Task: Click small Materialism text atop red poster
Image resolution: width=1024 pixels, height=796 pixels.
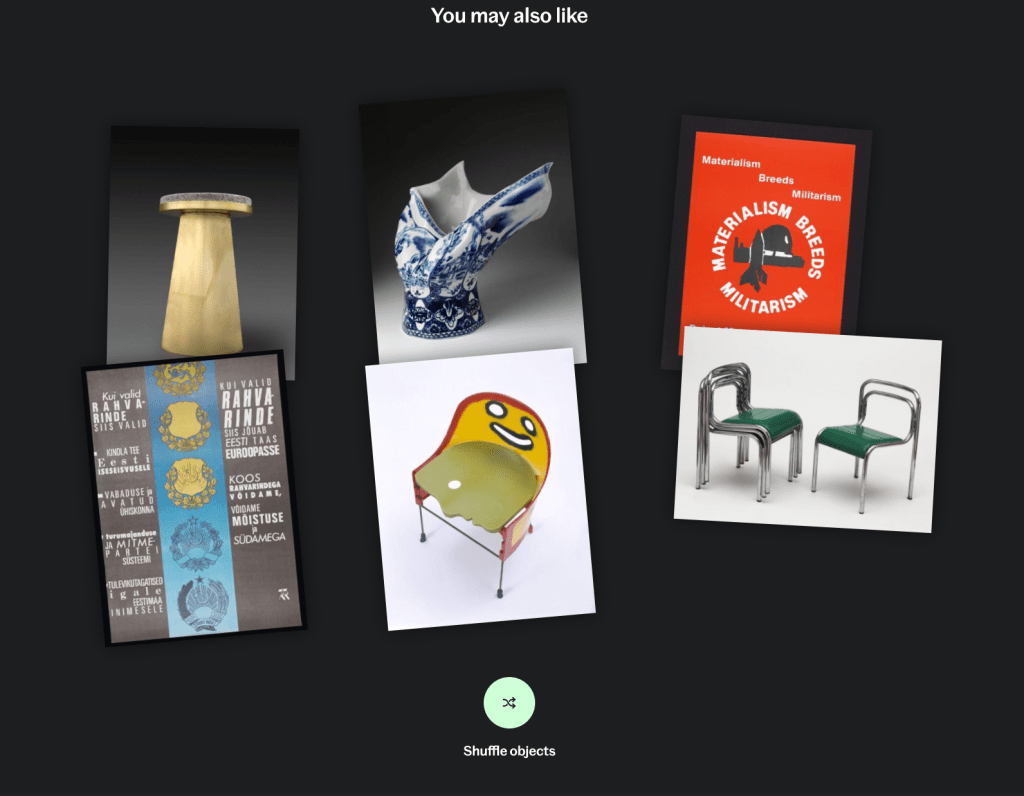Action: (731, 162)
